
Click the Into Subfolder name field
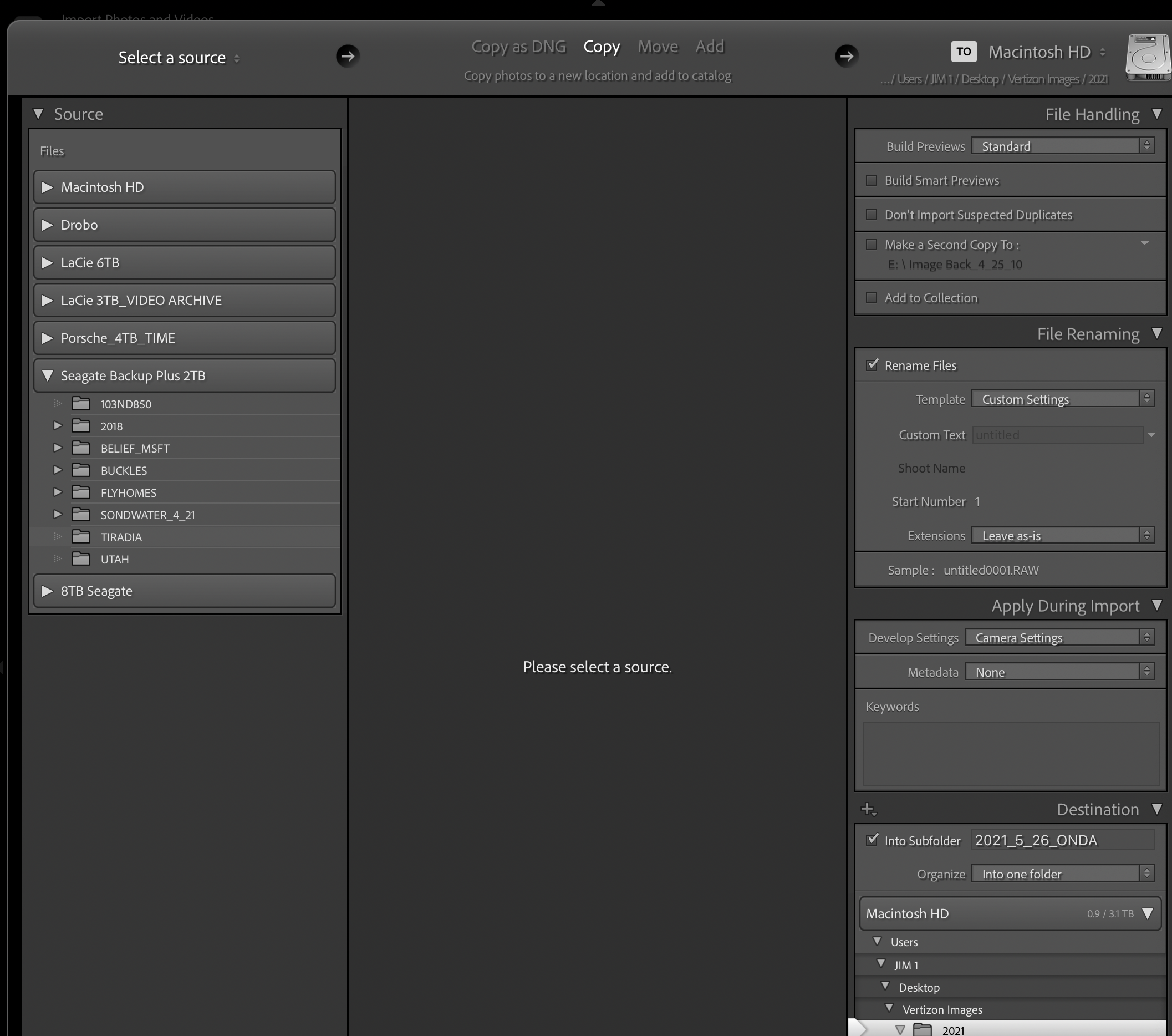coord(1062,840)
